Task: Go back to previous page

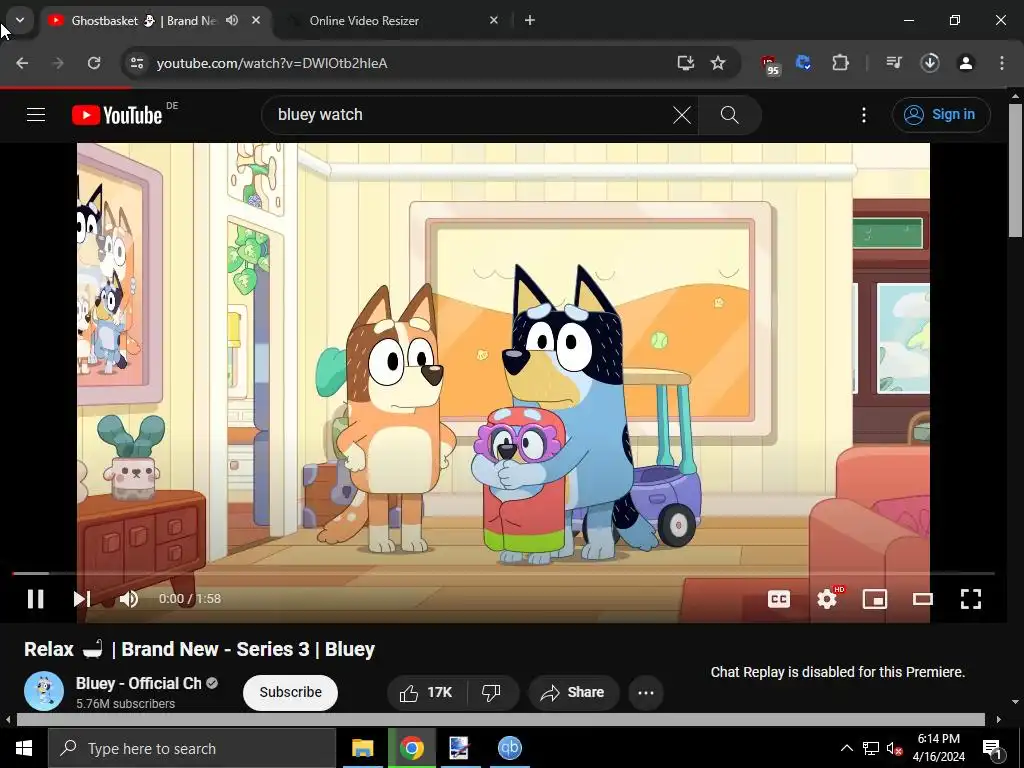Action: tap(22, 63)
